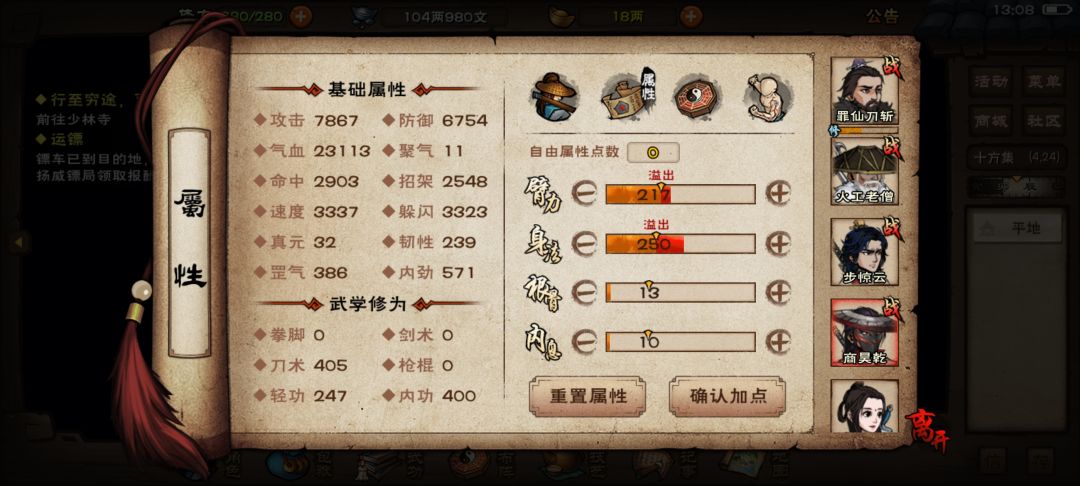
Task: Increase 臂力 with the plus button
Action: pyautogui.click(x=778, y=194)
